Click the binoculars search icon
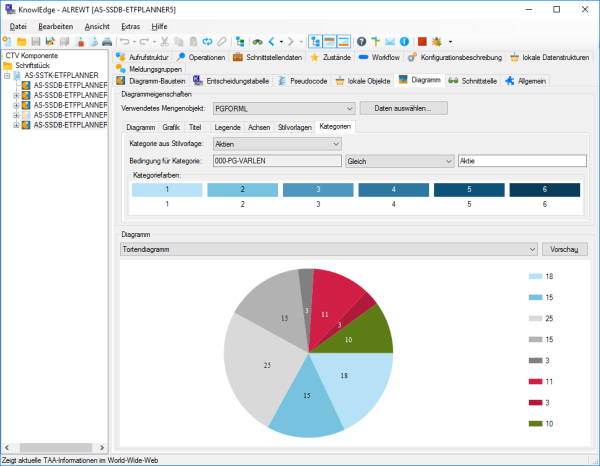This screenshot has width=600, height=466. pos(258,41)
